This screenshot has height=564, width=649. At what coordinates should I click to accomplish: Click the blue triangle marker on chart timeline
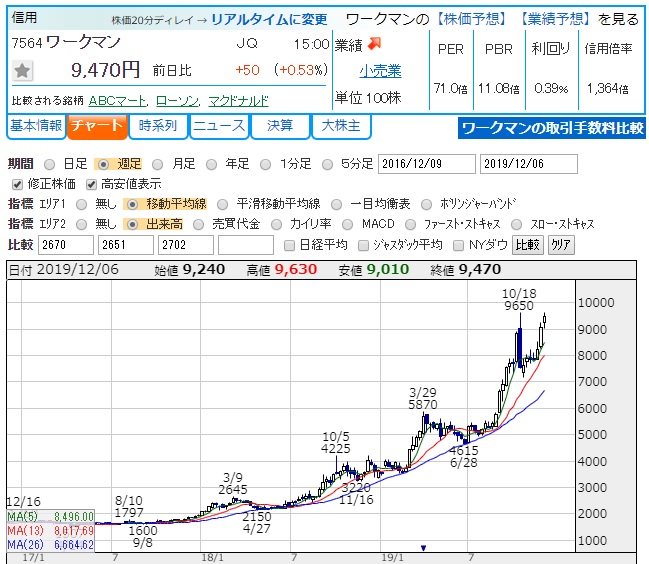point(423,548)
